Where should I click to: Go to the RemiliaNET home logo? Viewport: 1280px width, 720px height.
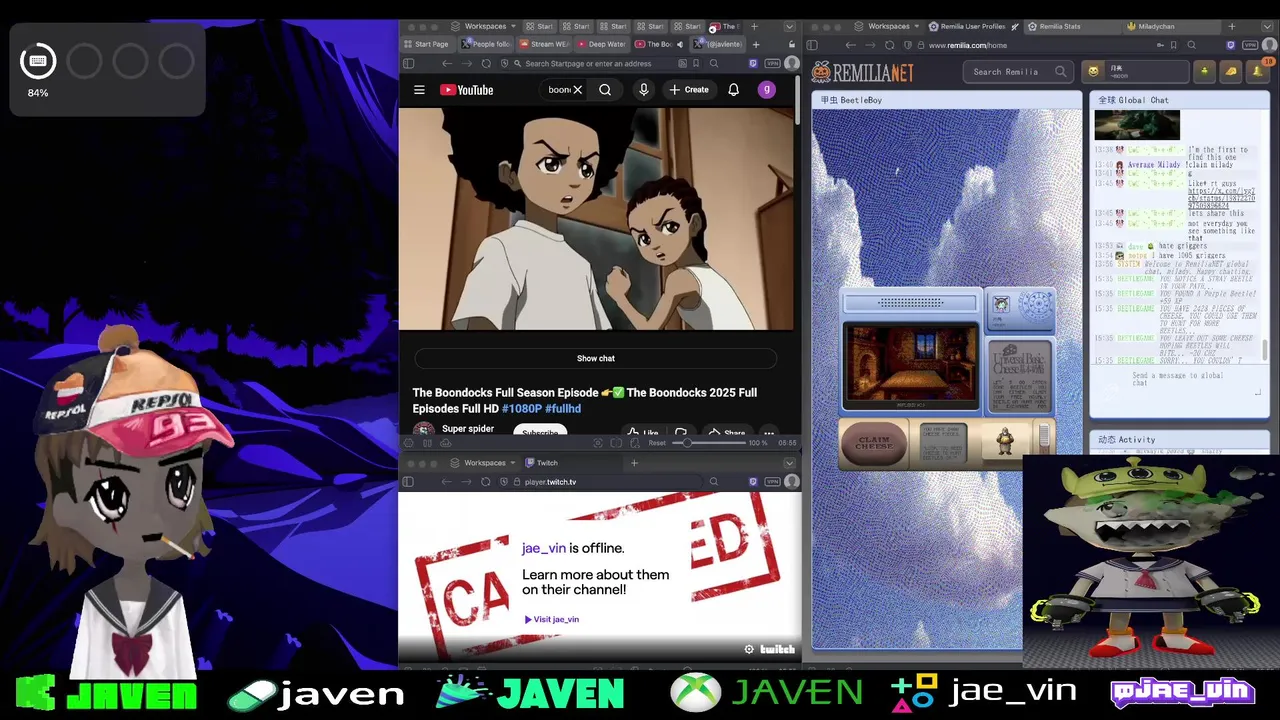863,72
